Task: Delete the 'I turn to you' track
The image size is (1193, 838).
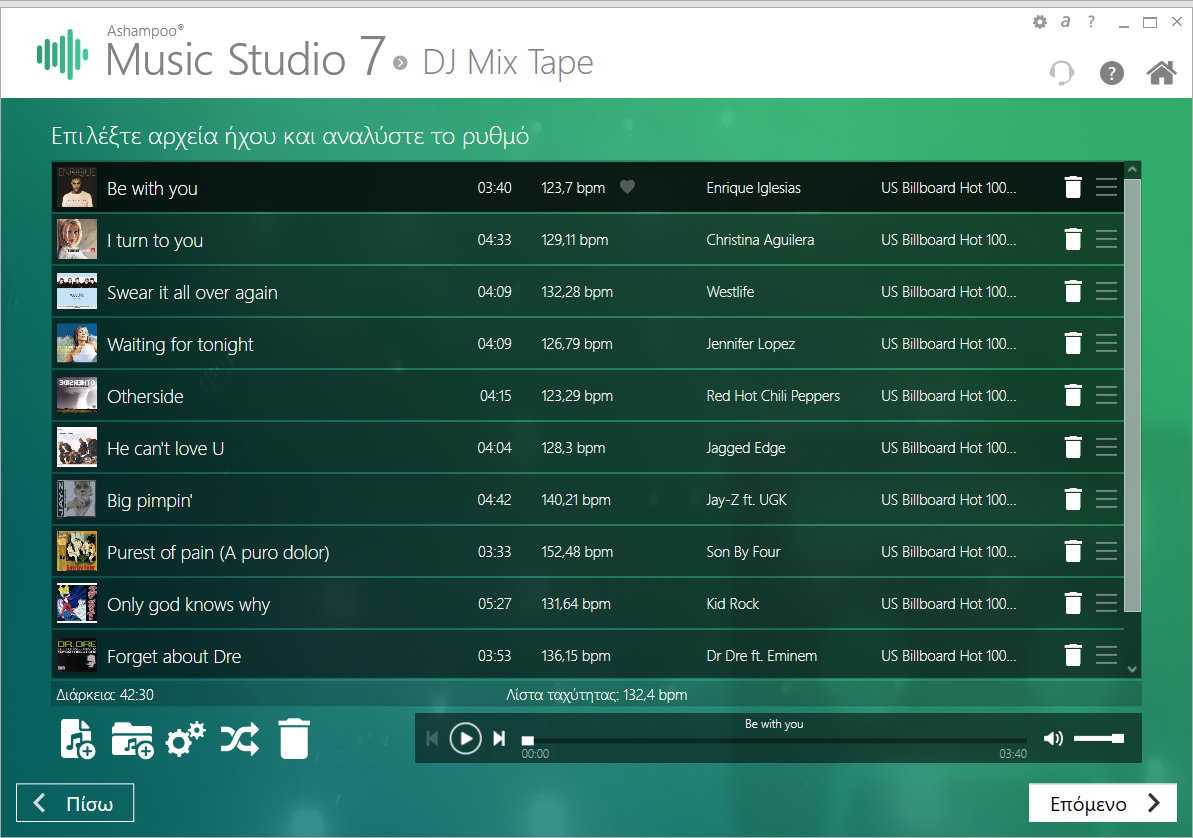Action: point(1073,239)
